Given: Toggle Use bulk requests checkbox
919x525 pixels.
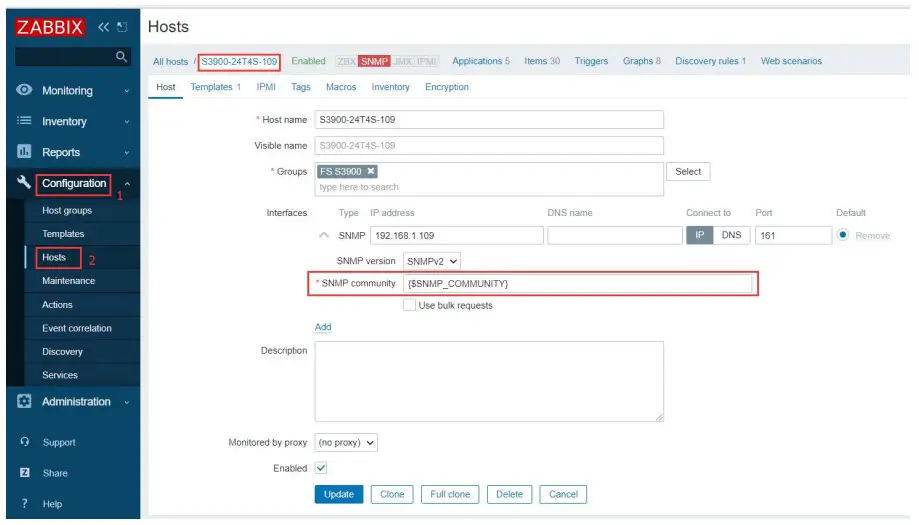Looking at the screenshot, I should (409, 305).
